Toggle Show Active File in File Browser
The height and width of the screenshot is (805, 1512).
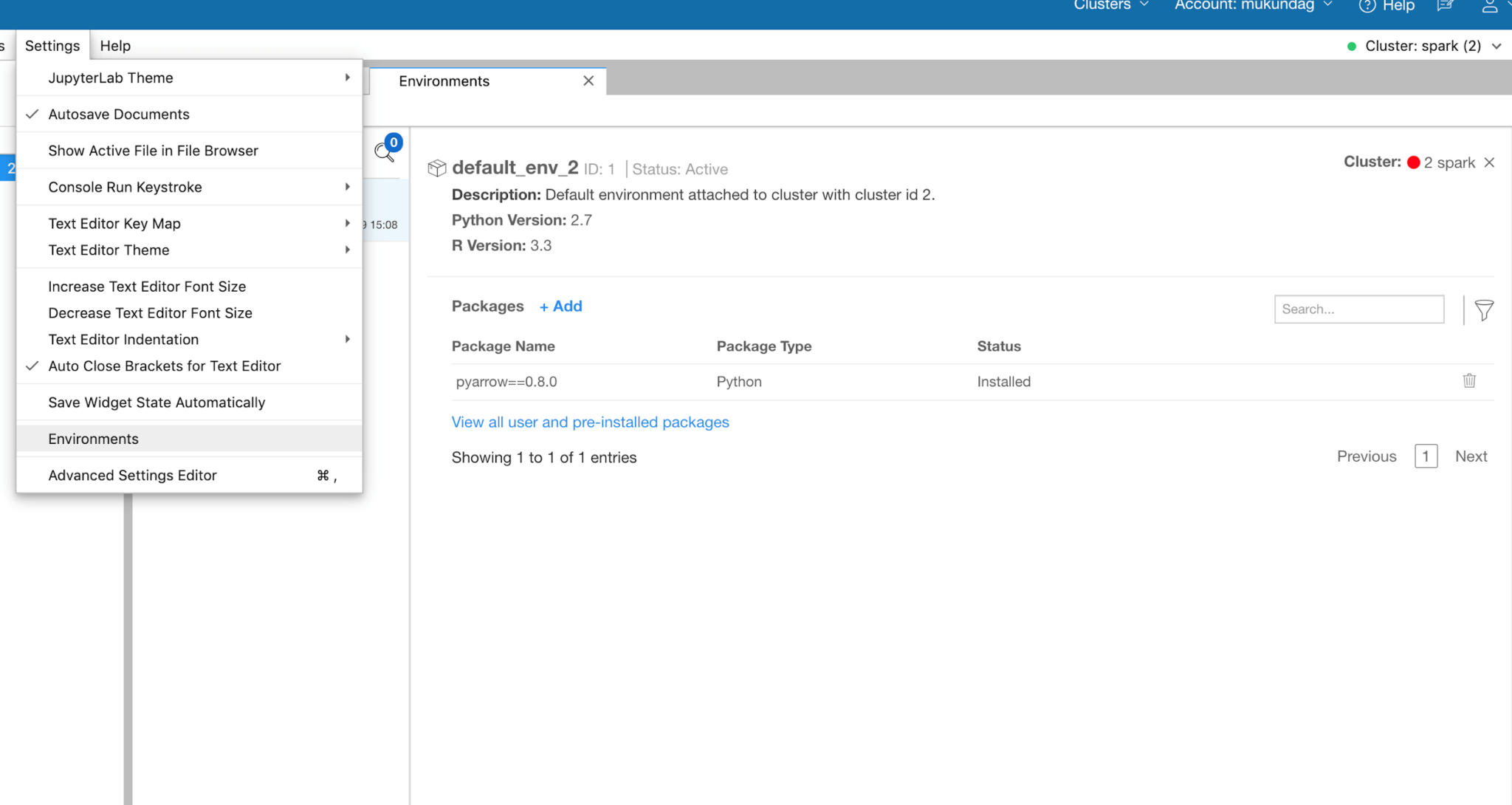point(190,150)
